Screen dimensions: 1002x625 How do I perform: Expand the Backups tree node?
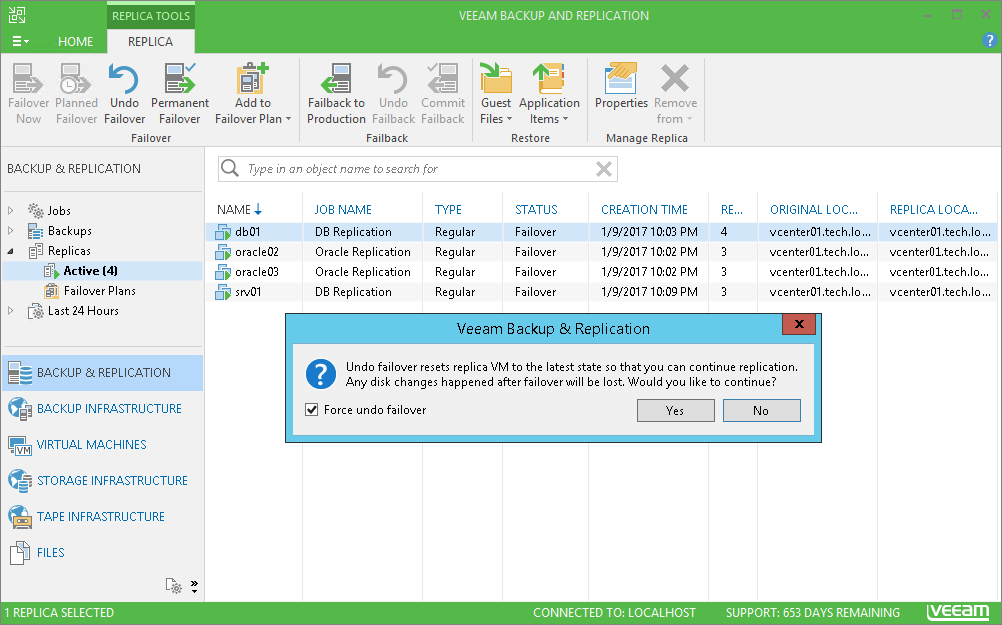pos(10,230)
